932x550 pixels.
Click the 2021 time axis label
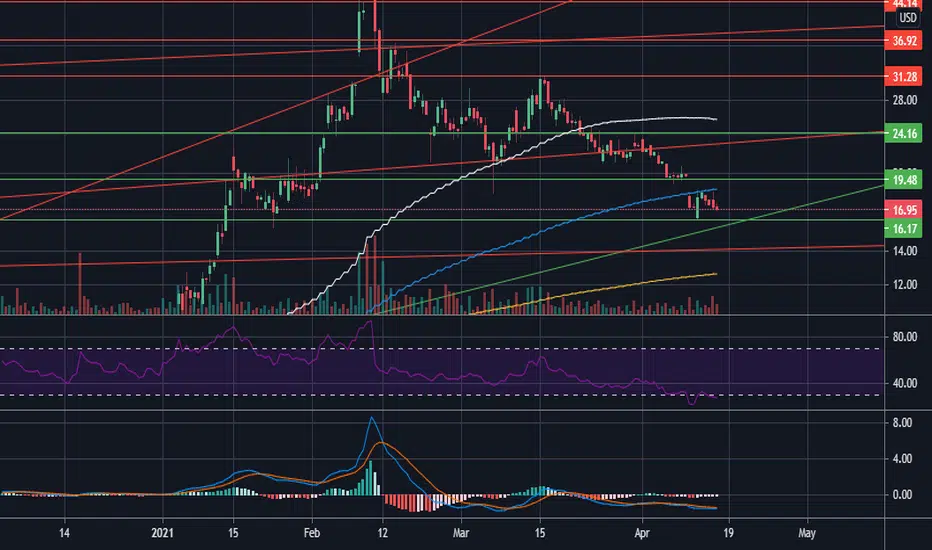tap(162, 533)
